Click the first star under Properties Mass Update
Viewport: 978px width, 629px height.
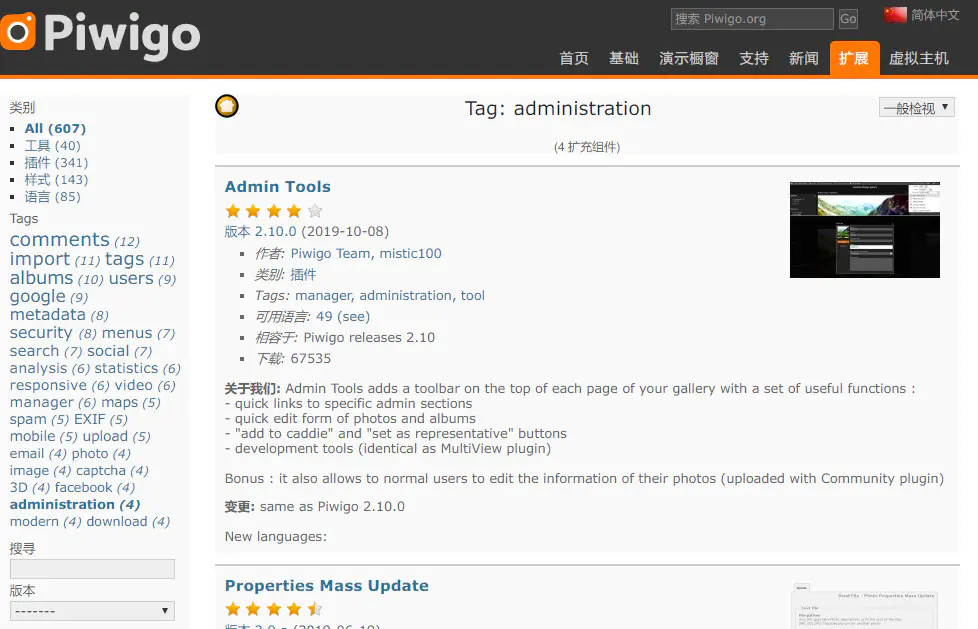click(232, 606)
